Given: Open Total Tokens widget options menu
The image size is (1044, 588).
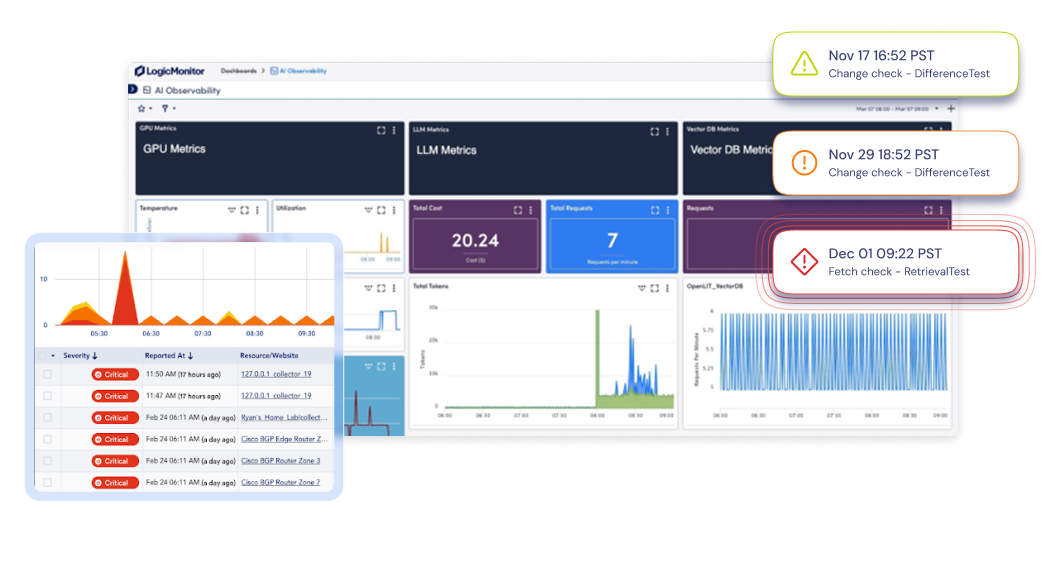Looking at the screenshot, I should (667, 288).
